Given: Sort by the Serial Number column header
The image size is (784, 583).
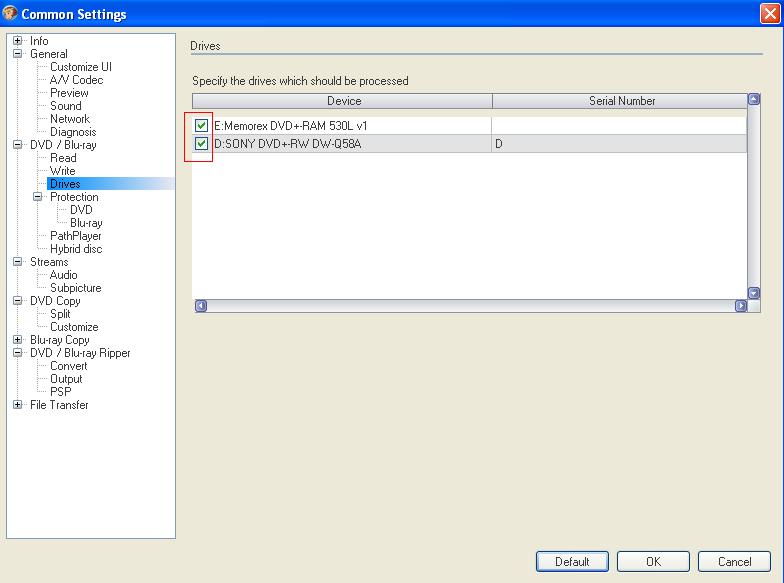Looking at the screenshot, I should (620, 100).
